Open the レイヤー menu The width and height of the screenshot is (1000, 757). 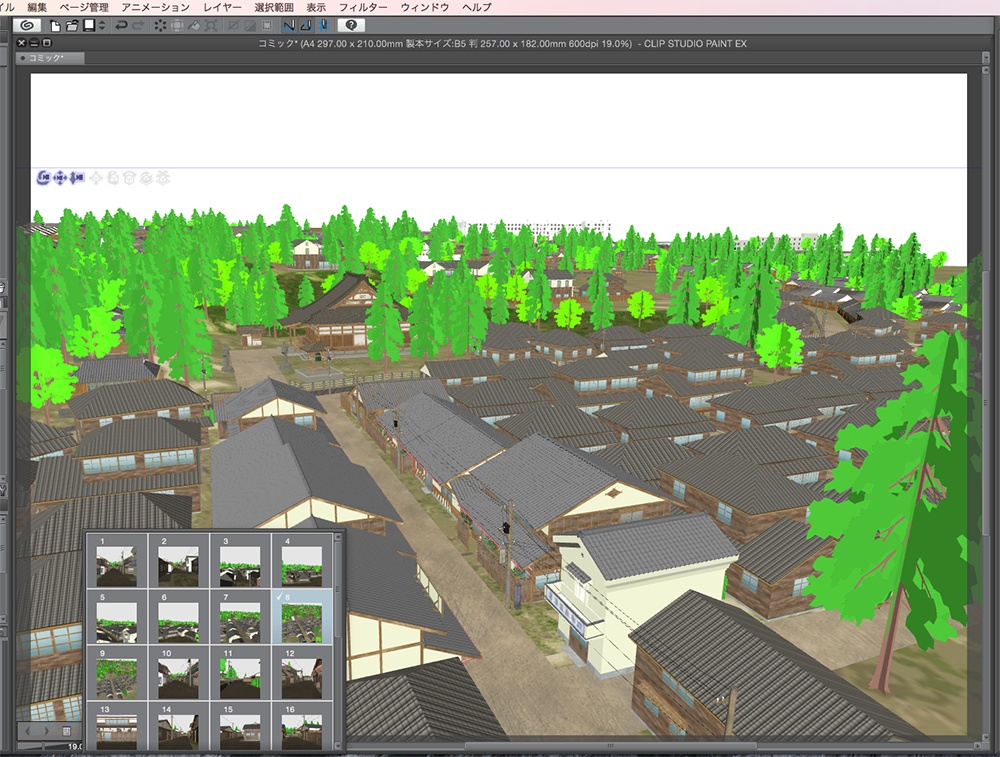[x=222, y=7]
